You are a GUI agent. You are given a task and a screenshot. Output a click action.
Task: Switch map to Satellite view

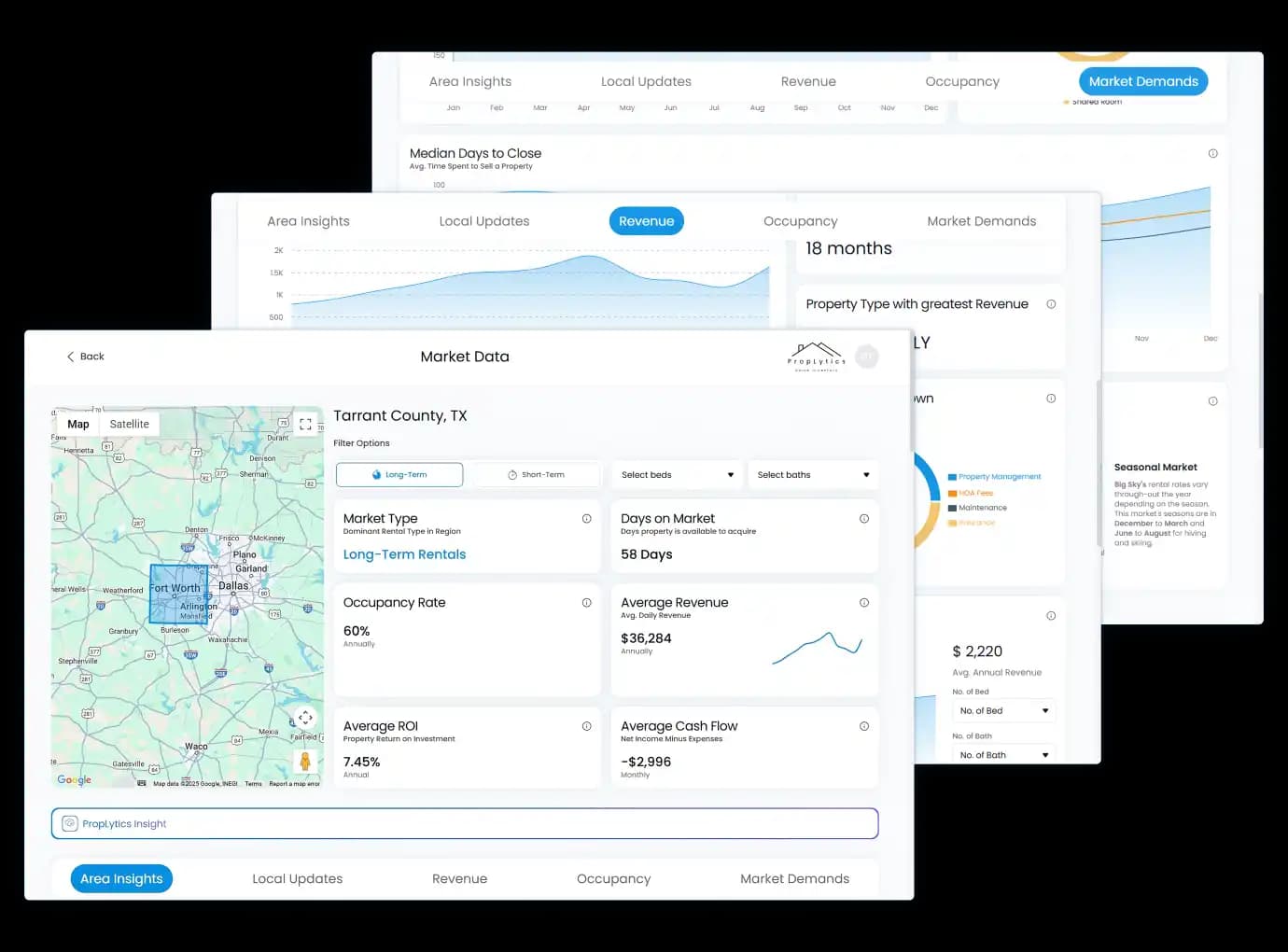coord(129,423)
